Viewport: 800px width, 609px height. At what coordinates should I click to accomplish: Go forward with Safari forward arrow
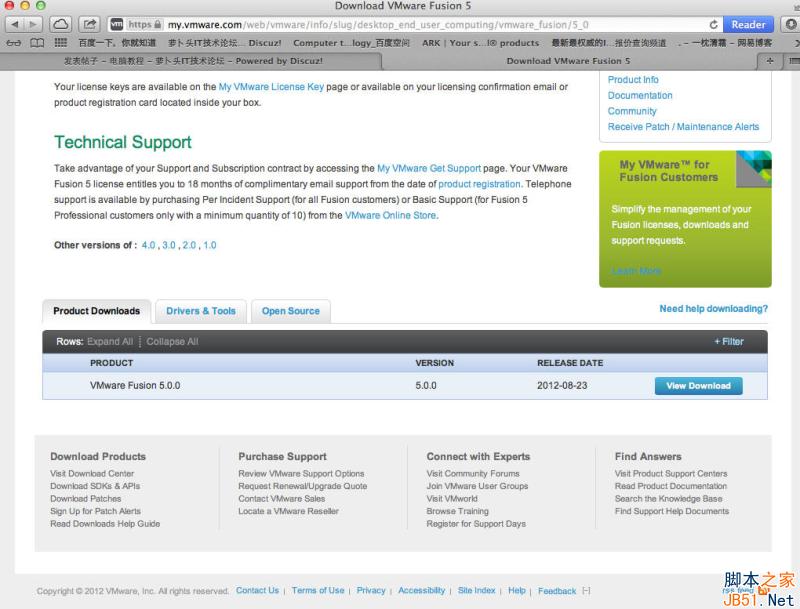pyautogui.click(x=33, y=24)
